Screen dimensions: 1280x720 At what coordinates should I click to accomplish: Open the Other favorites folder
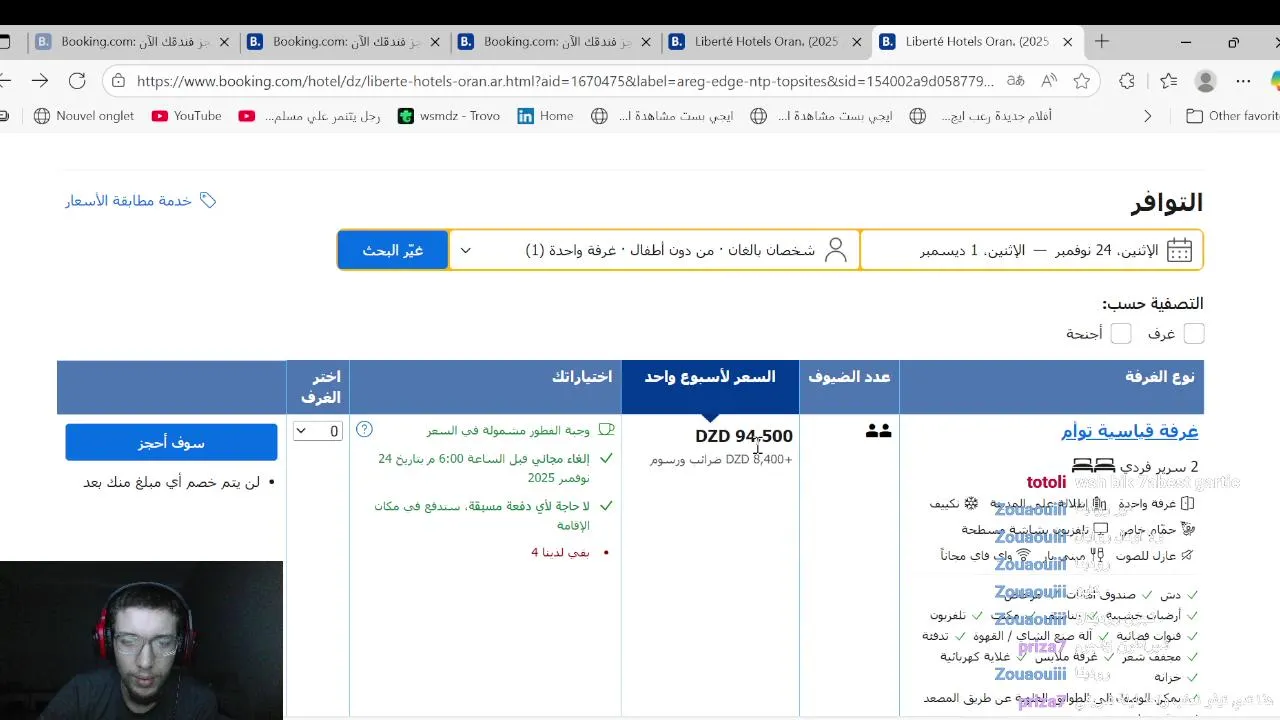point(1232,116)
